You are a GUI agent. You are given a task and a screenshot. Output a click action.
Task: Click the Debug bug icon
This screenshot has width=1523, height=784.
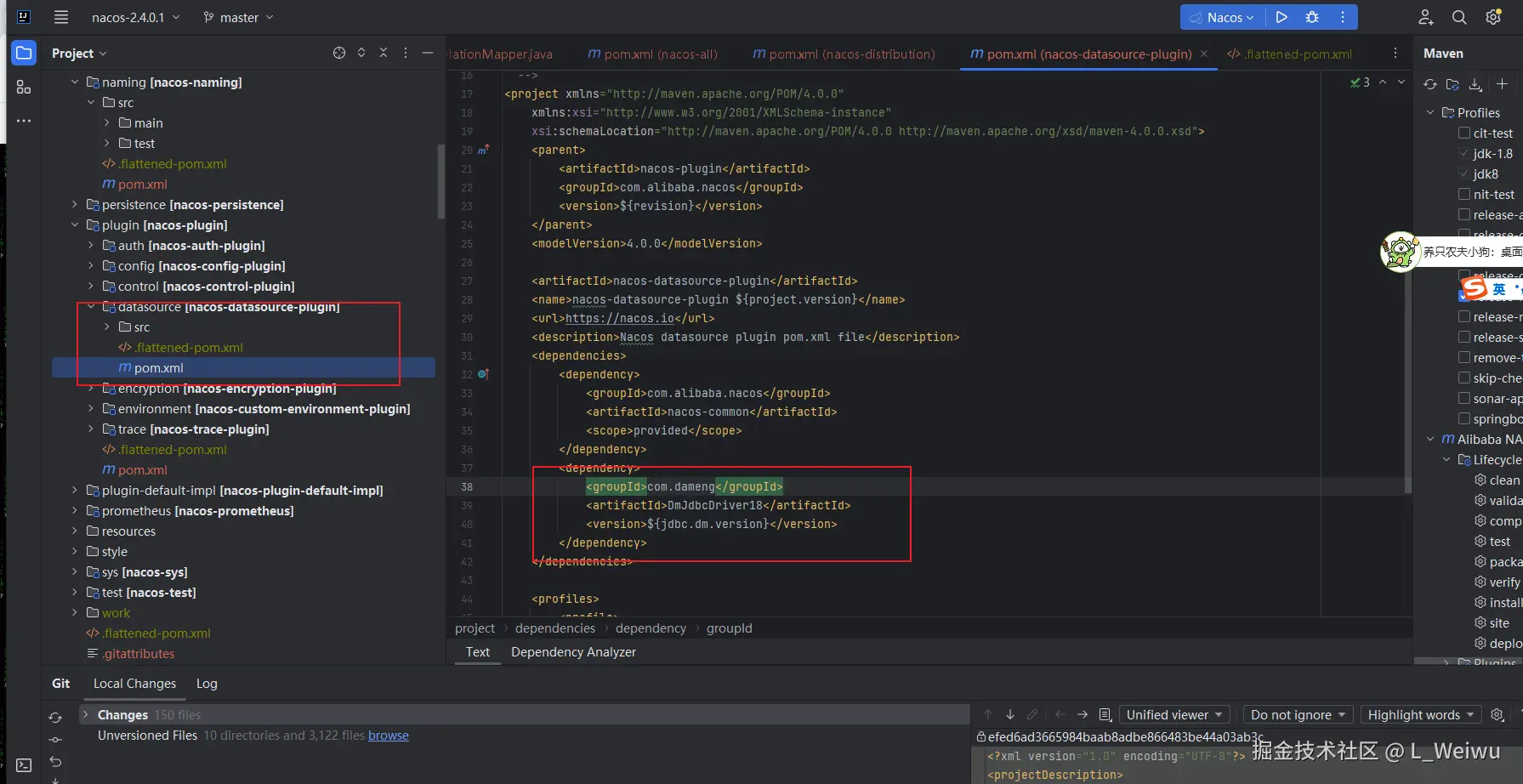click(x=1312, y=17)
